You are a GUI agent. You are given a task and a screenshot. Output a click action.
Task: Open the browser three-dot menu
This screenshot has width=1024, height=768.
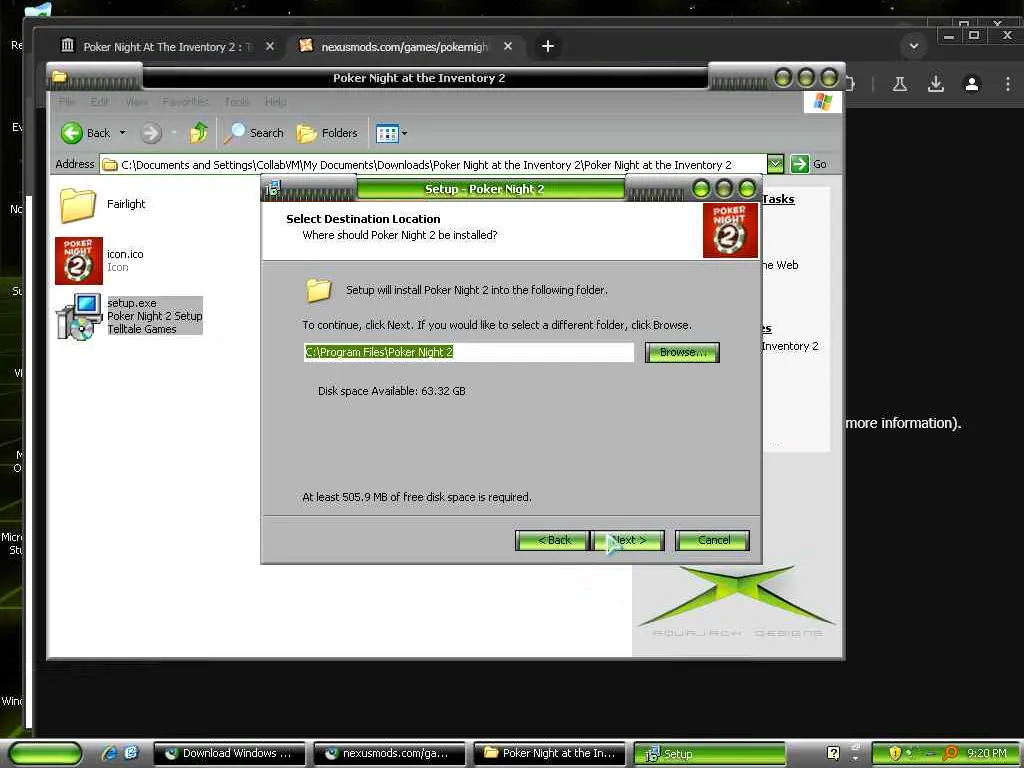point(1008,84)
